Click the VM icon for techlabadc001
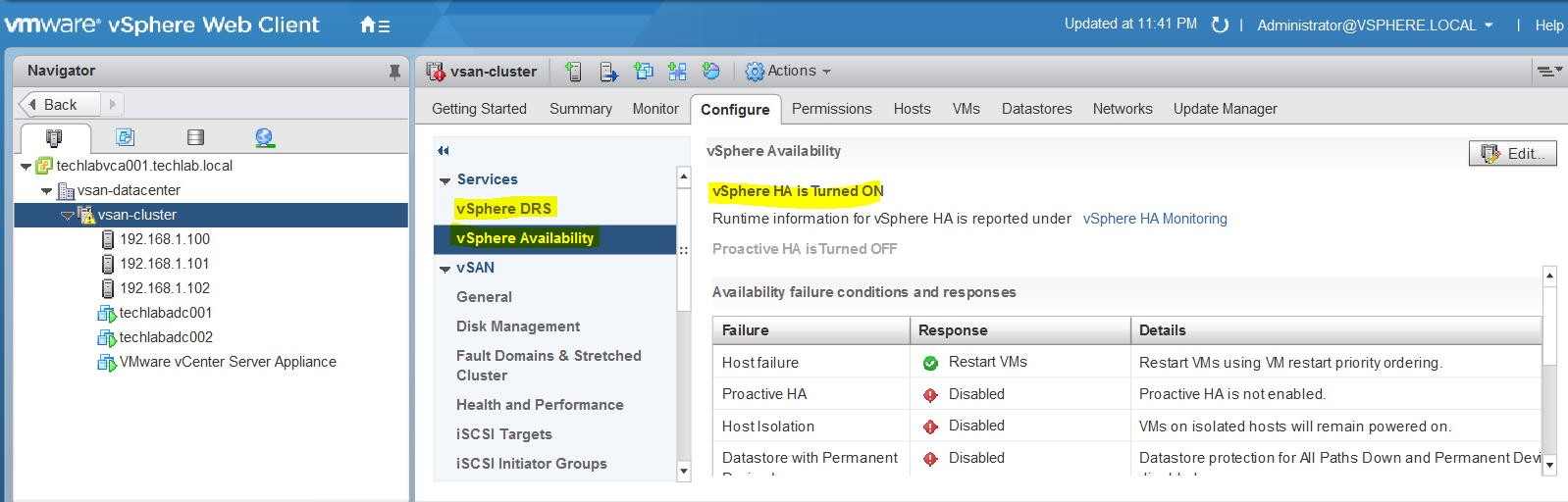Image resolution: width=1568 pixels, height=502 pixels. (107, 313)
